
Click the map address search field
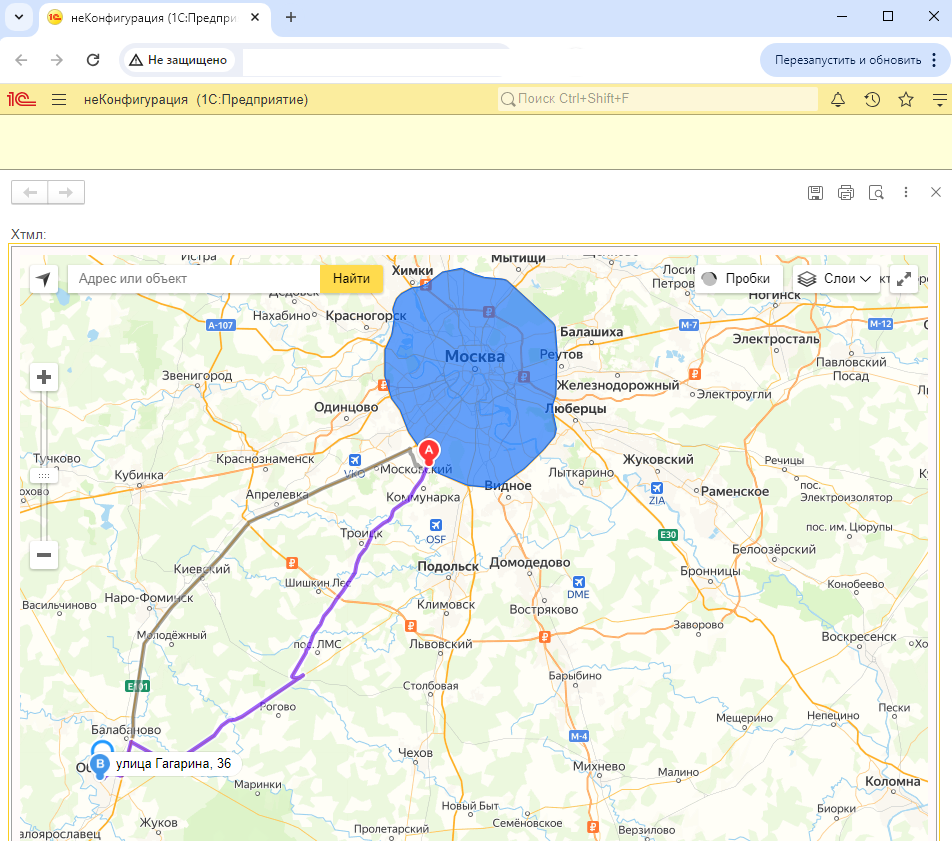point(194,279)
